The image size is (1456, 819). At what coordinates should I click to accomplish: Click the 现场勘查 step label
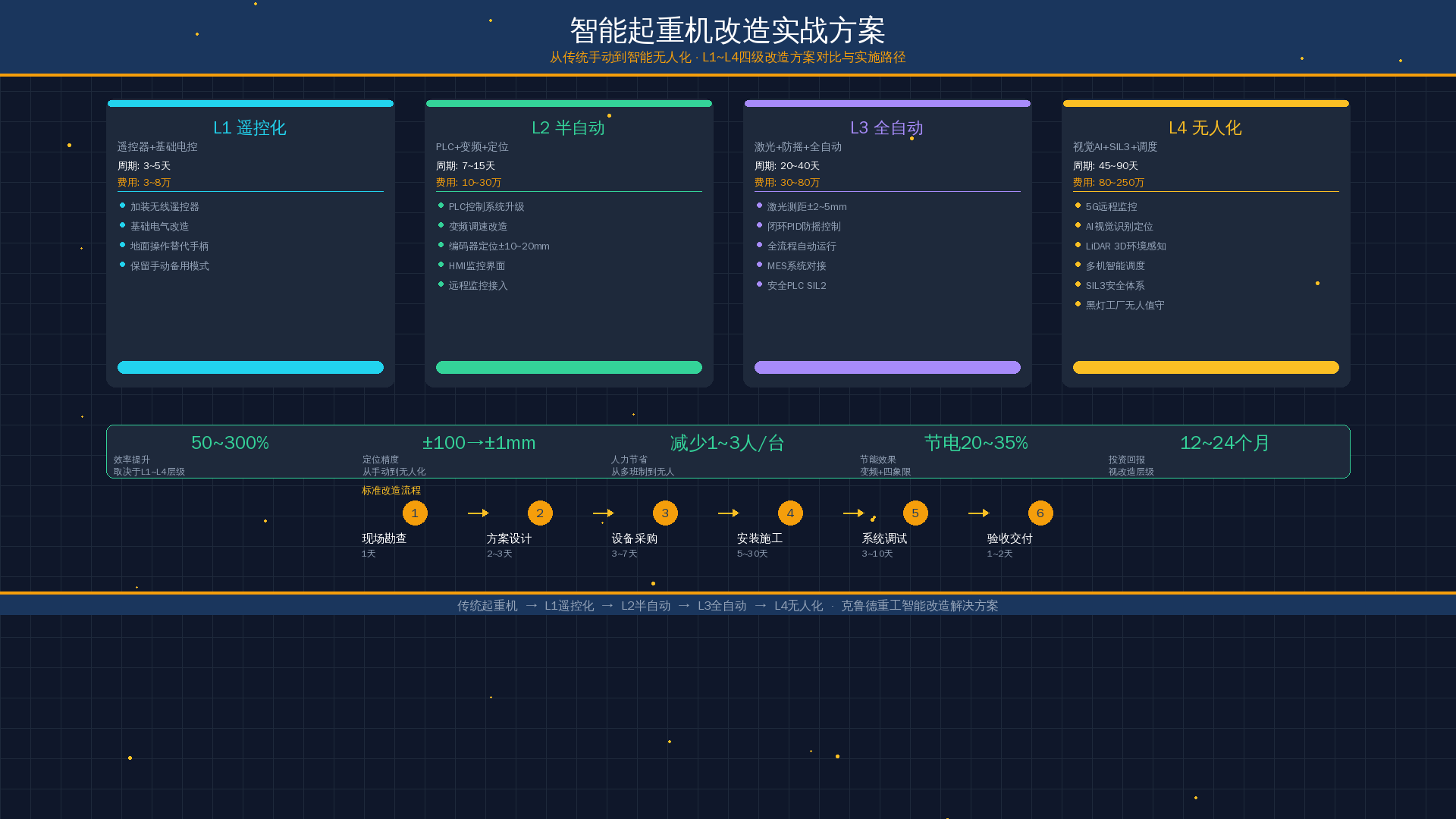(384, 538)
